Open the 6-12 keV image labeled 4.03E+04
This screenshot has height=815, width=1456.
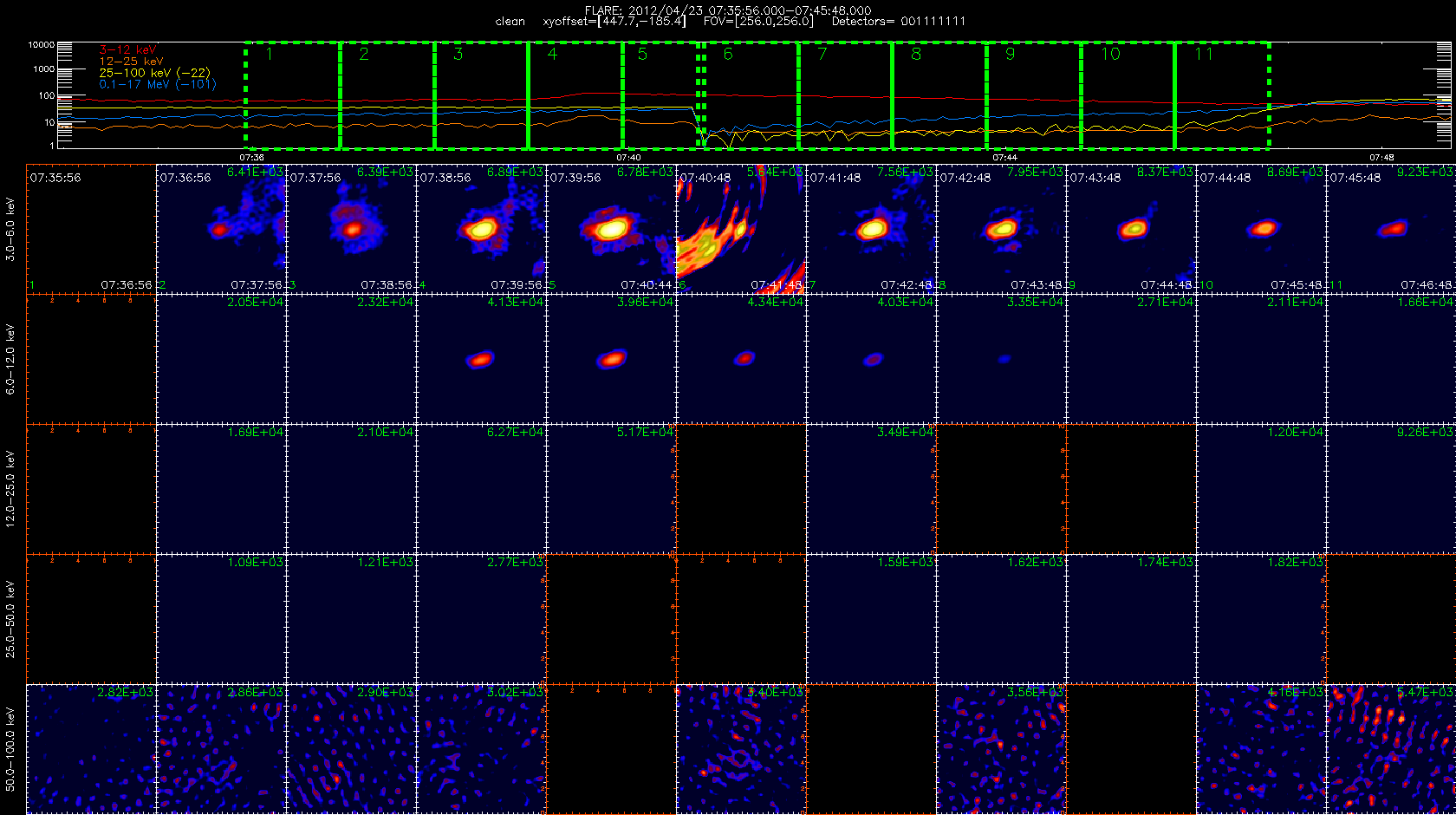(871, 359)
